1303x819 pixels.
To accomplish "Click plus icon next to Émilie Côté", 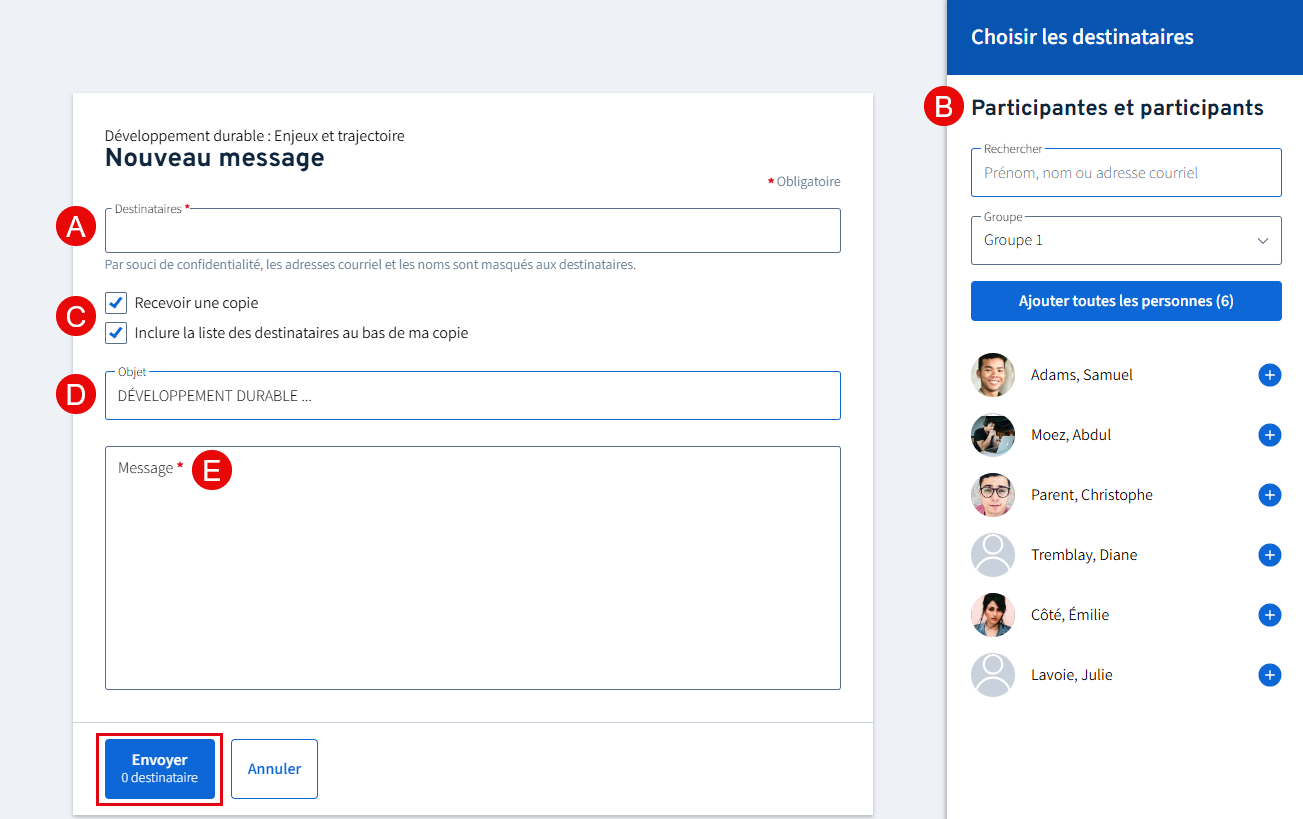I will tap(1269, 615).
